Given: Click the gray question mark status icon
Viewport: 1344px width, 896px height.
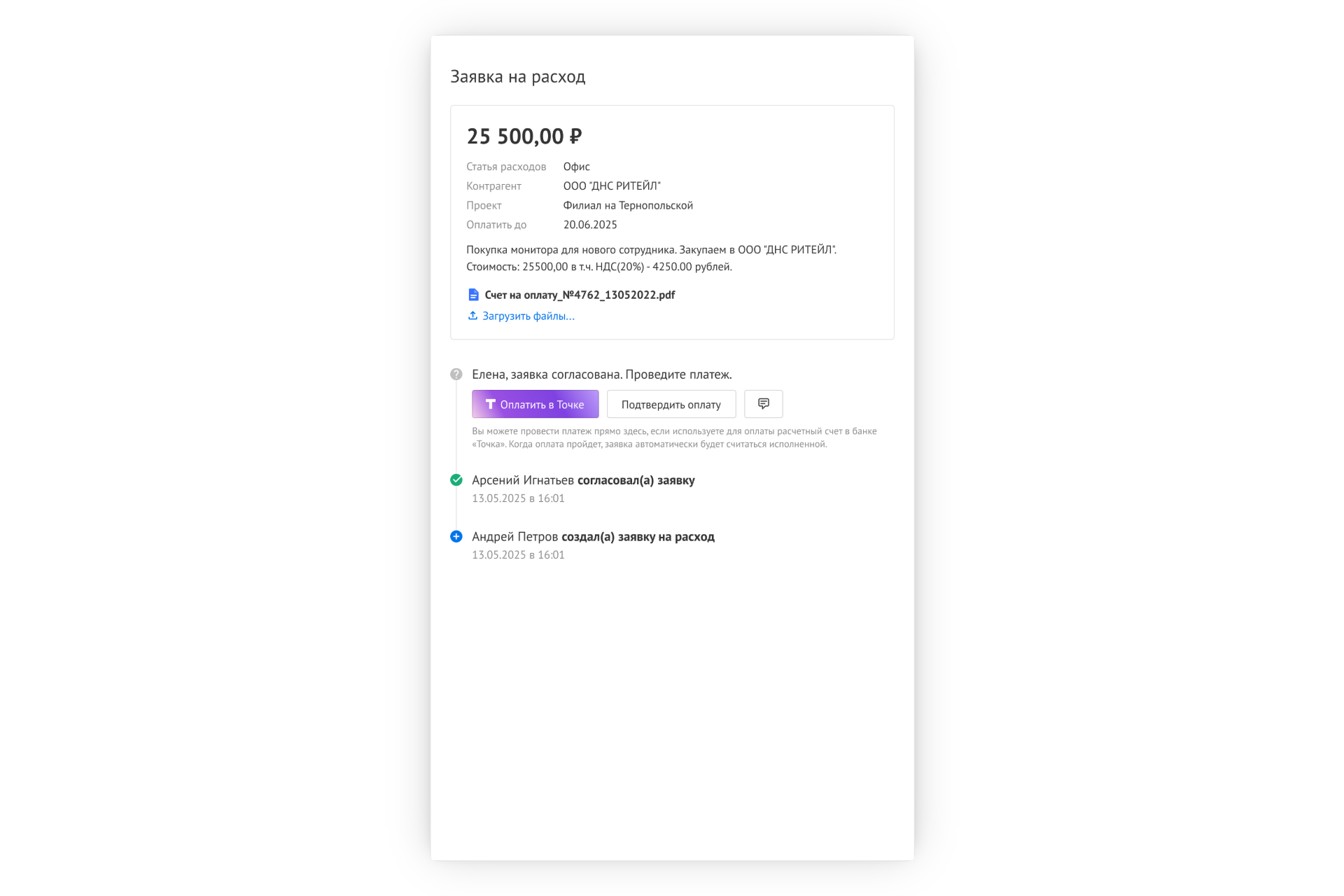Looking at the screenshot, I should click(456, 374).
